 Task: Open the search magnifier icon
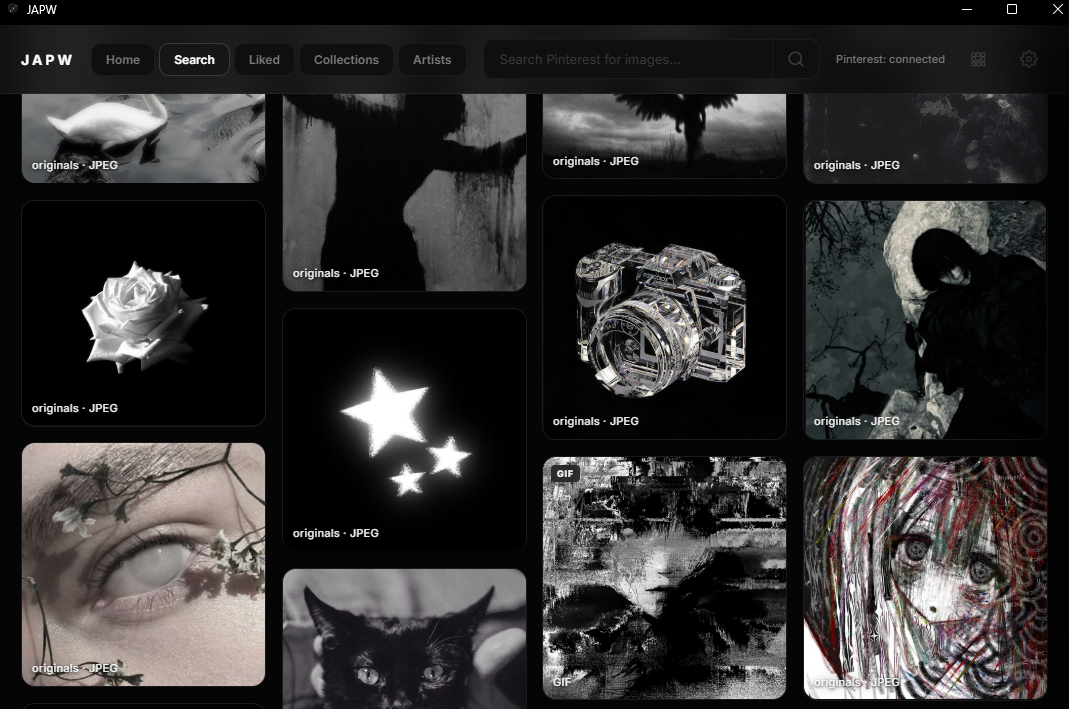(x=795, y=59)
